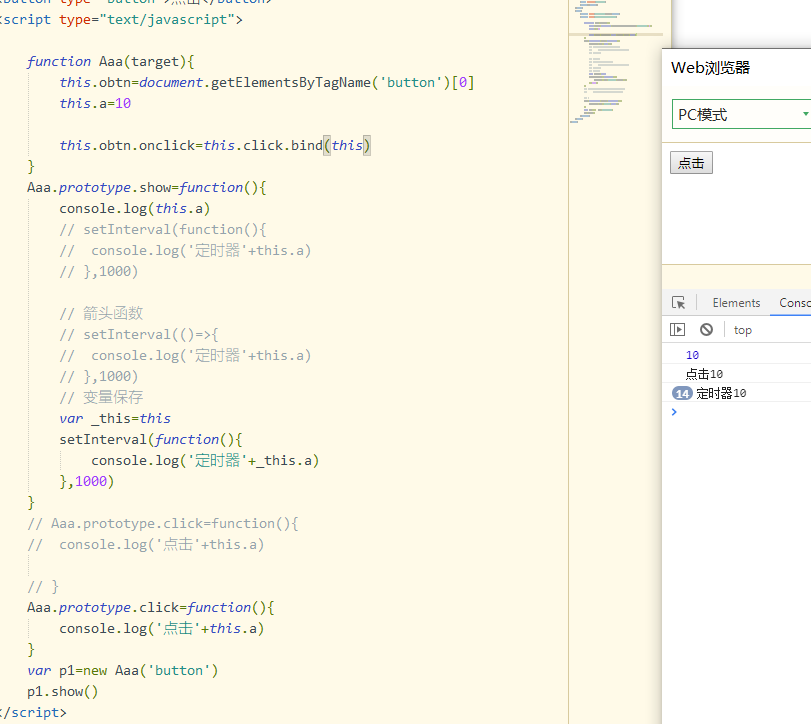
Task: Click the // 变量保存 comment line
Action: click(x=101, y=397)
